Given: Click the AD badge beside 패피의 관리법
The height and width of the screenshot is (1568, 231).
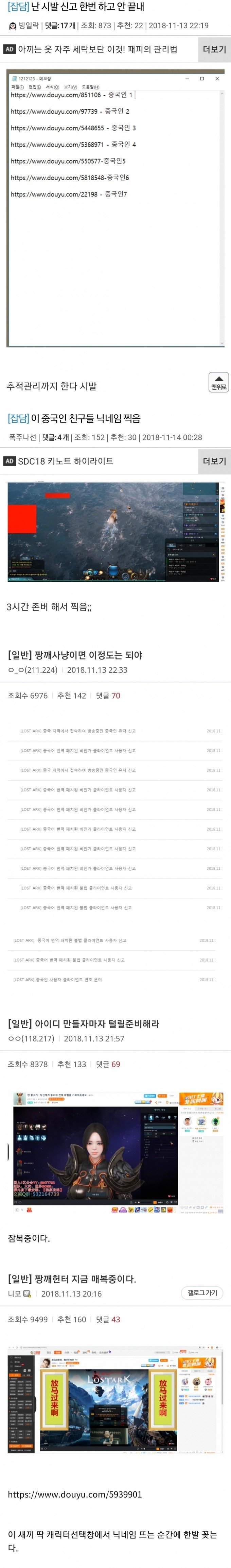Looking at the screenshot, I should (x=9, y=49).
